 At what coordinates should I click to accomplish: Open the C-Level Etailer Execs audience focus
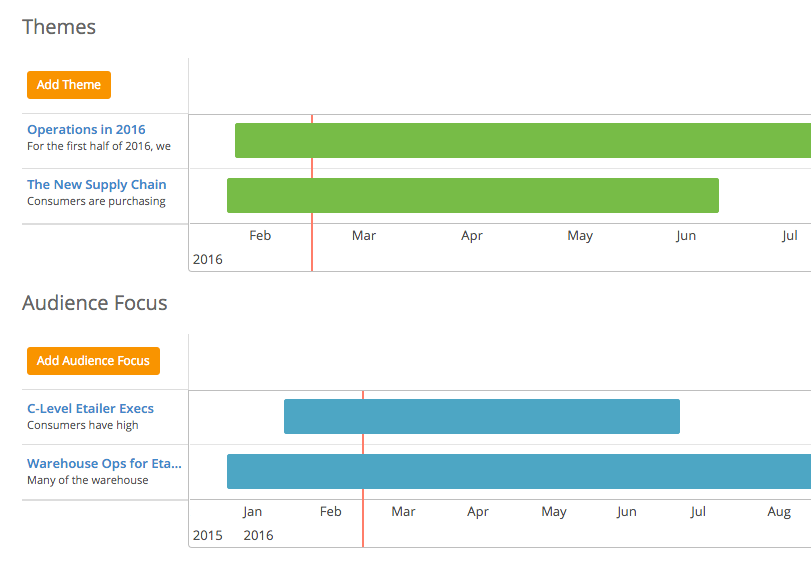(x=90, y=408)
